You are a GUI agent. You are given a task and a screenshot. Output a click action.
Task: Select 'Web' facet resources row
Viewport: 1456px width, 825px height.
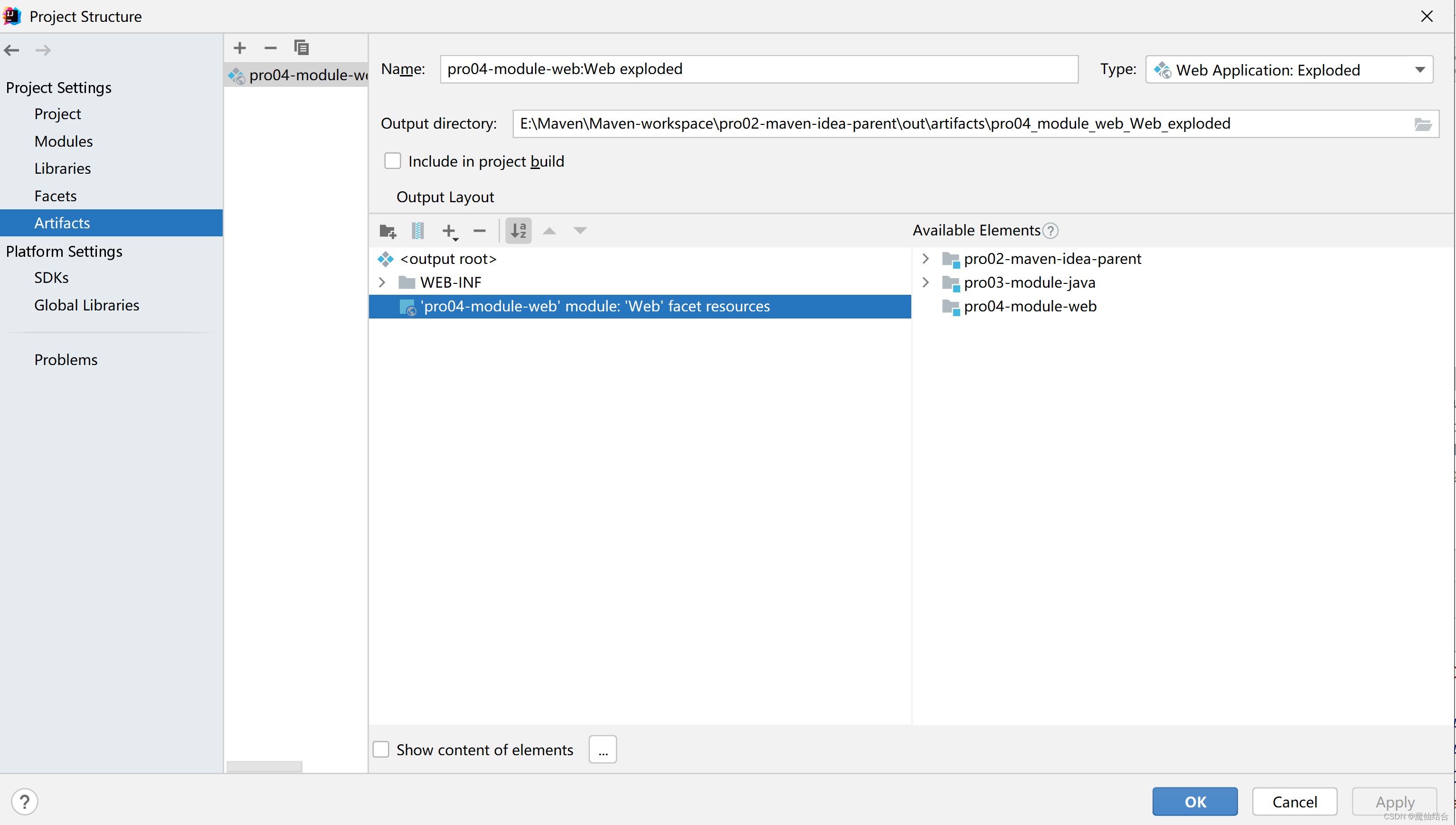[x=640, y=306]
